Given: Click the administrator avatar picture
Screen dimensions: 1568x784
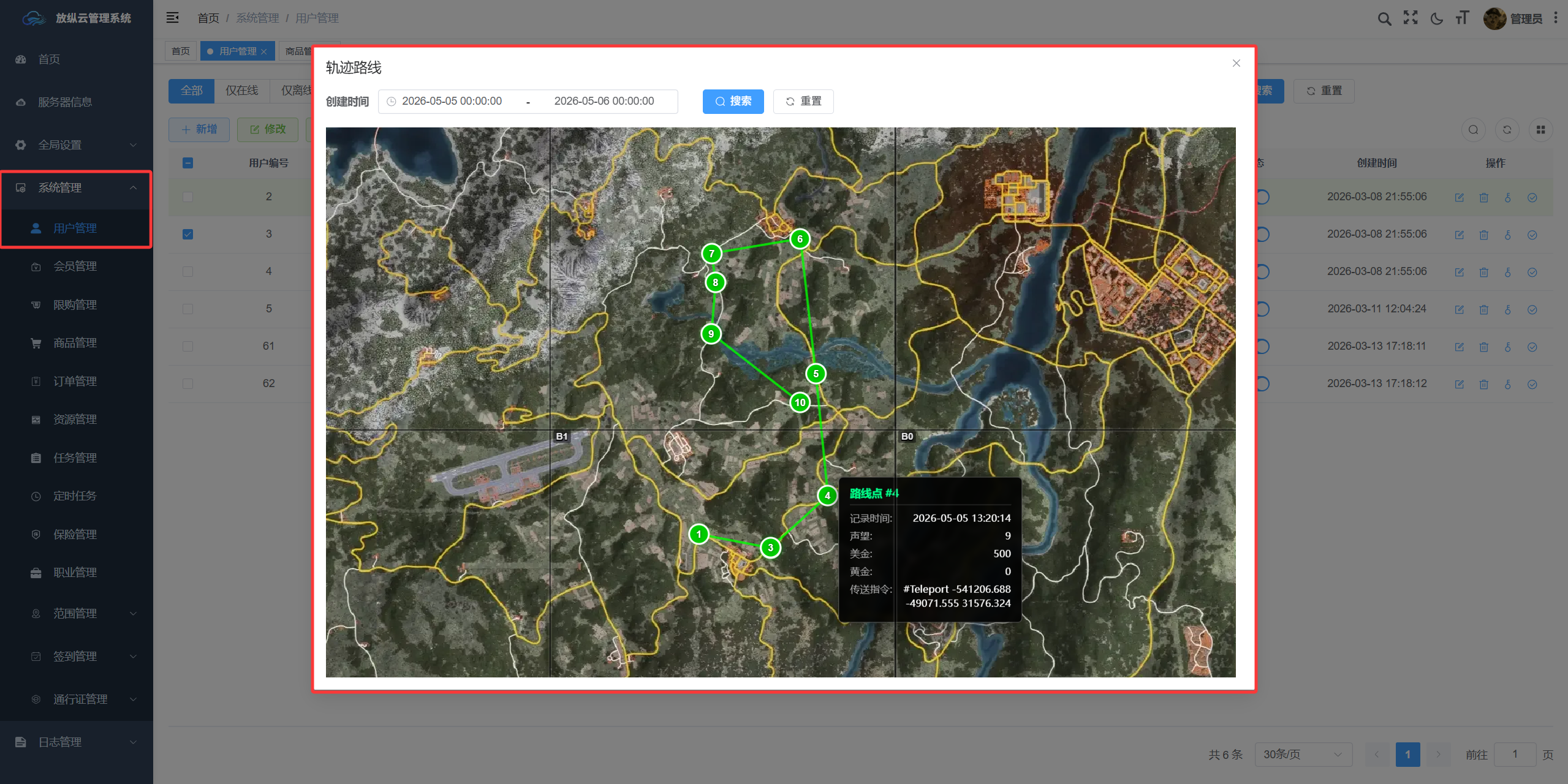Looking at the screenshot, I should tap(1494, 18).
